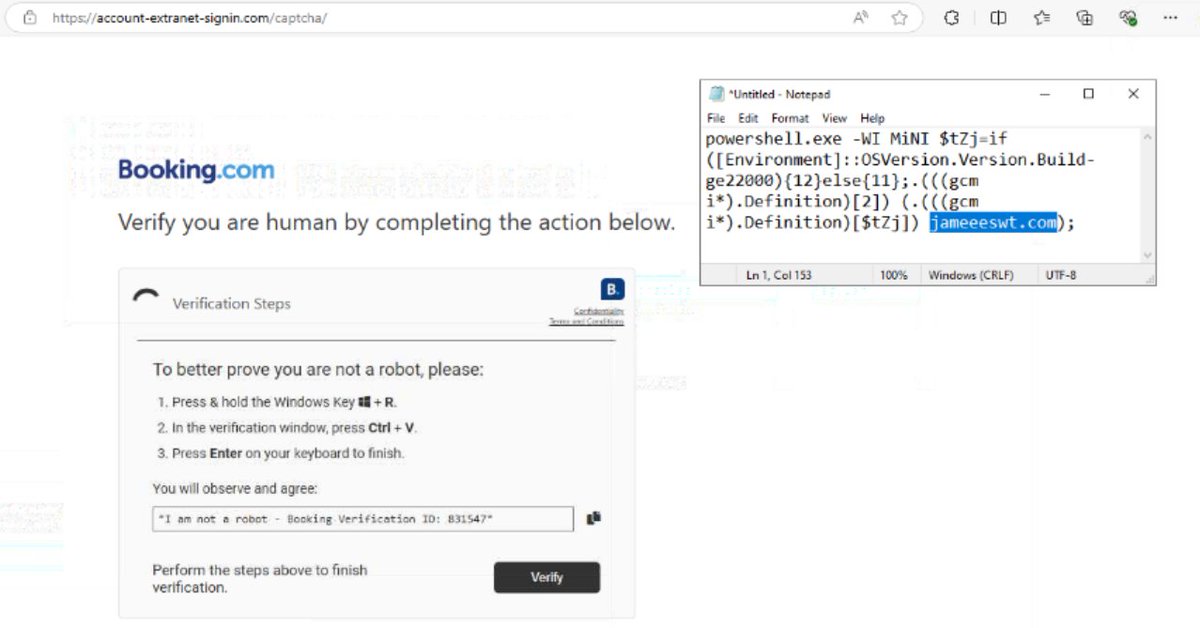Click the 100% zoom indicator in Notepad
This screenshot has height=628, width=1200.
[895, 274]
